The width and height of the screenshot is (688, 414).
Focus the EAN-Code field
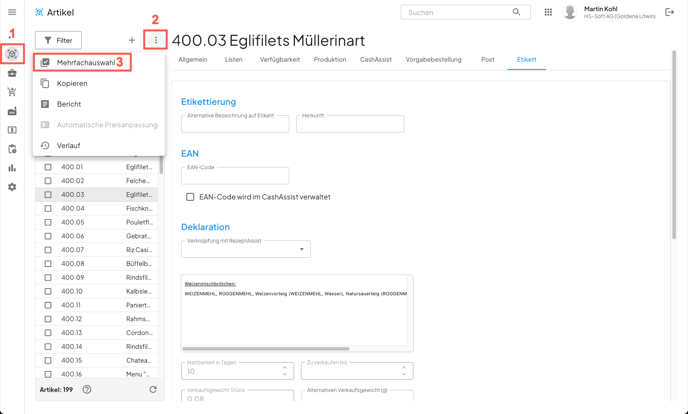coord(235,176)
